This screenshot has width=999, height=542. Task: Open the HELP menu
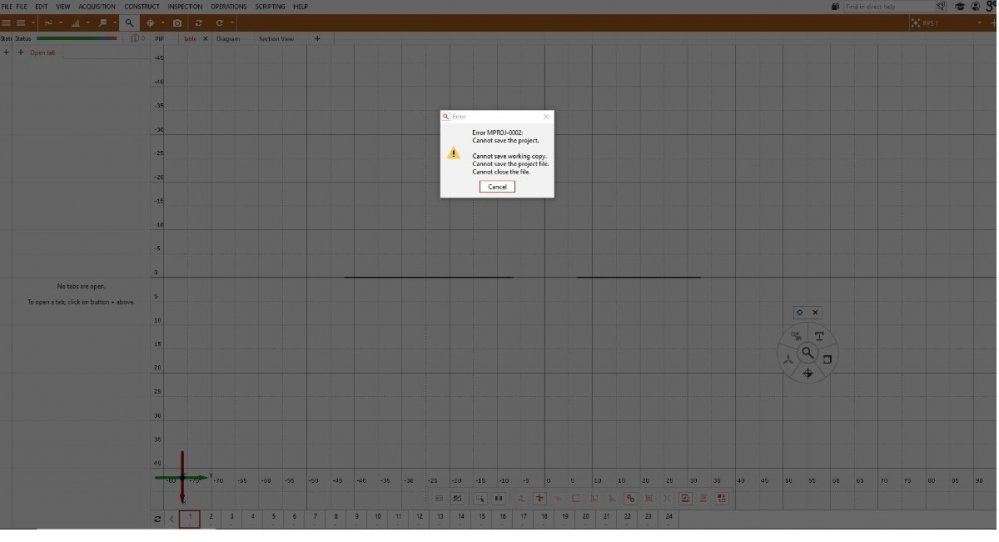tap(301, 6)
